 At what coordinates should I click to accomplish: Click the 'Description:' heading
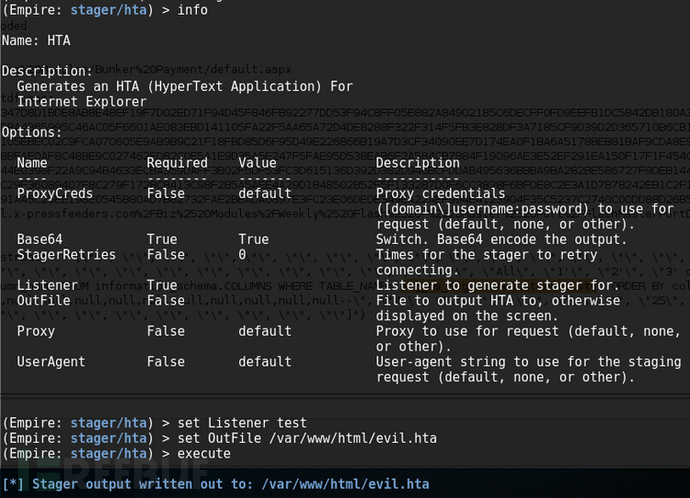[47, 71]
